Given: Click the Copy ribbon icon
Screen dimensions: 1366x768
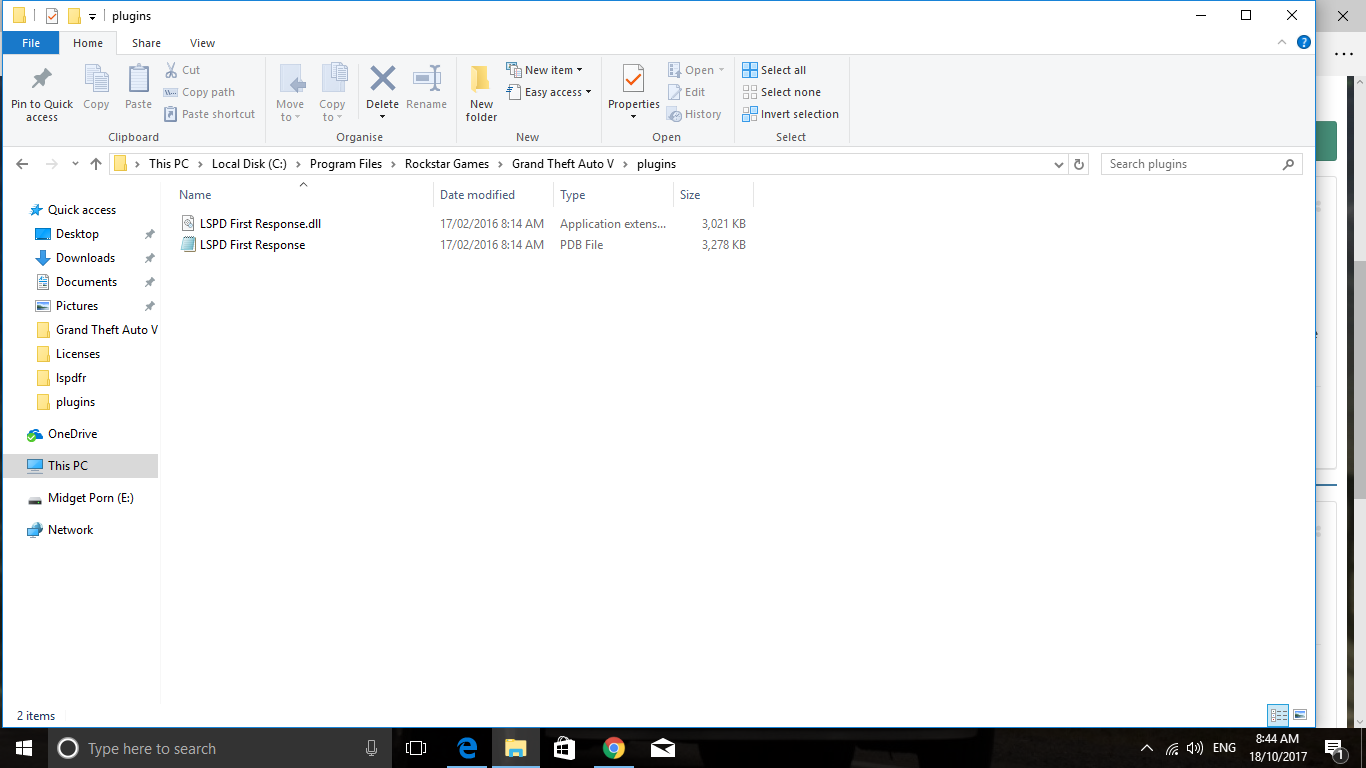Looking at the screenshot, I should click(x=96, y=79).
